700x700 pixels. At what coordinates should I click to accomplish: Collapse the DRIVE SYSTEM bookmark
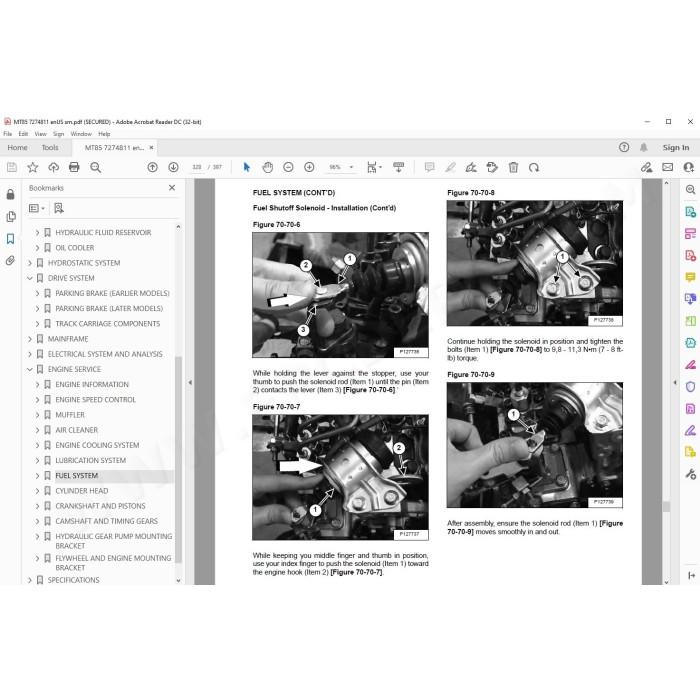tap(30, 278)
